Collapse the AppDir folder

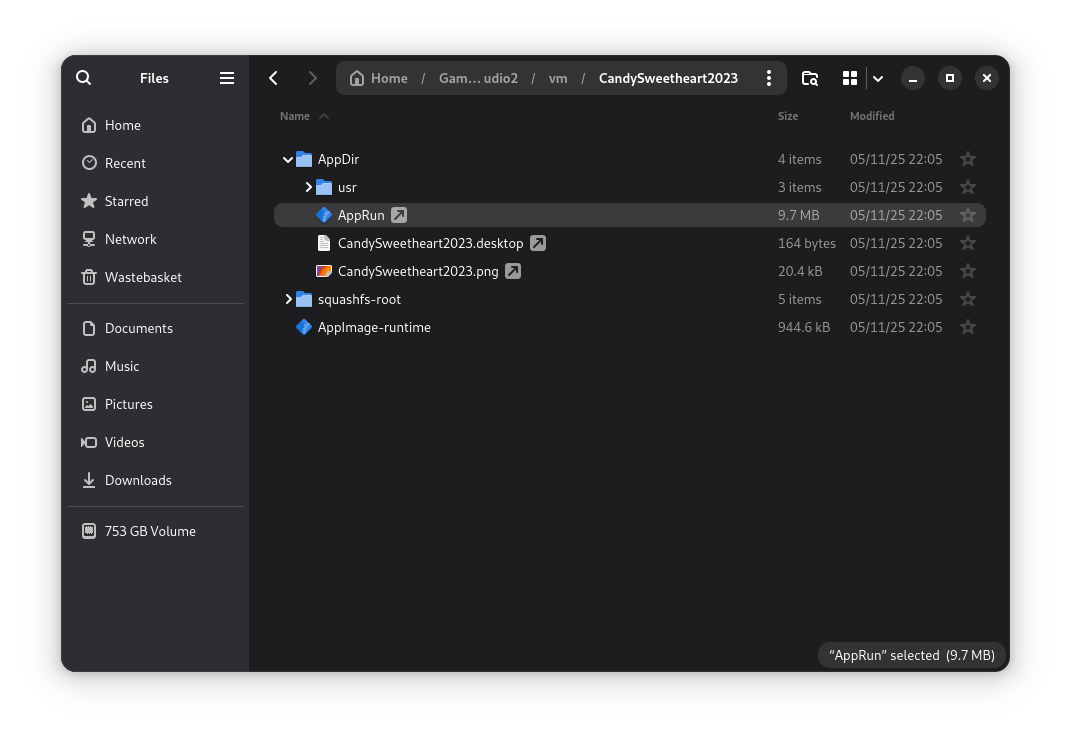tap(287, 158)
